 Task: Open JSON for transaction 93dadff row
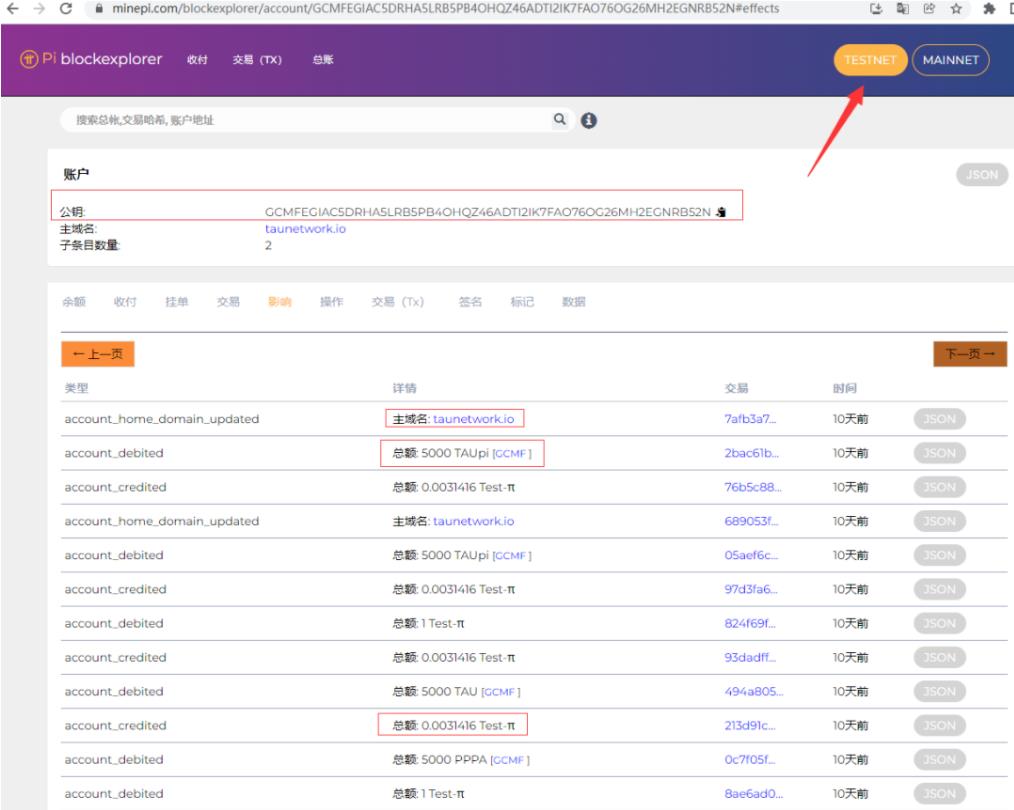(x=940, y=657)
